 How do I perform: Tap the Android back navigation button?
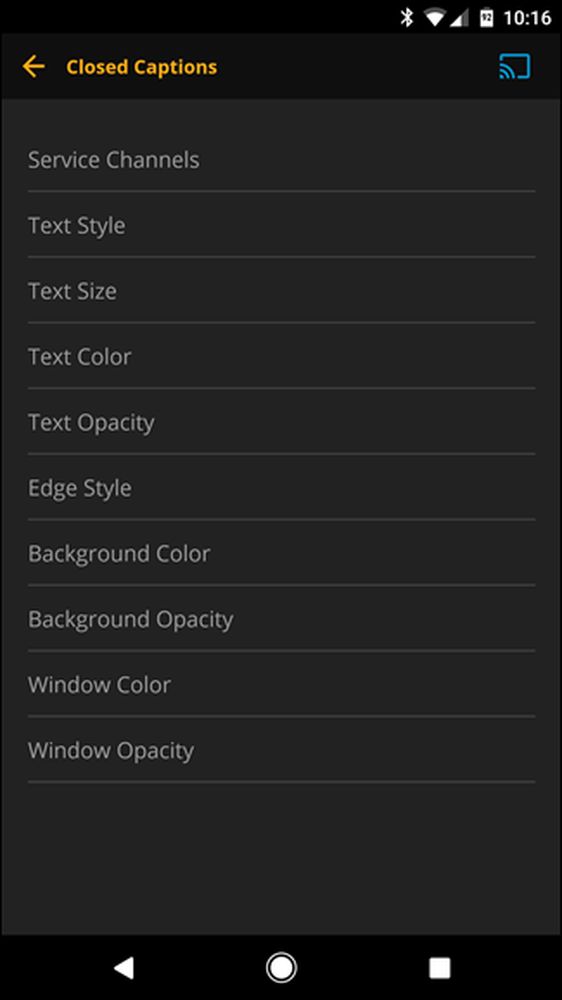tap(123, 967)
